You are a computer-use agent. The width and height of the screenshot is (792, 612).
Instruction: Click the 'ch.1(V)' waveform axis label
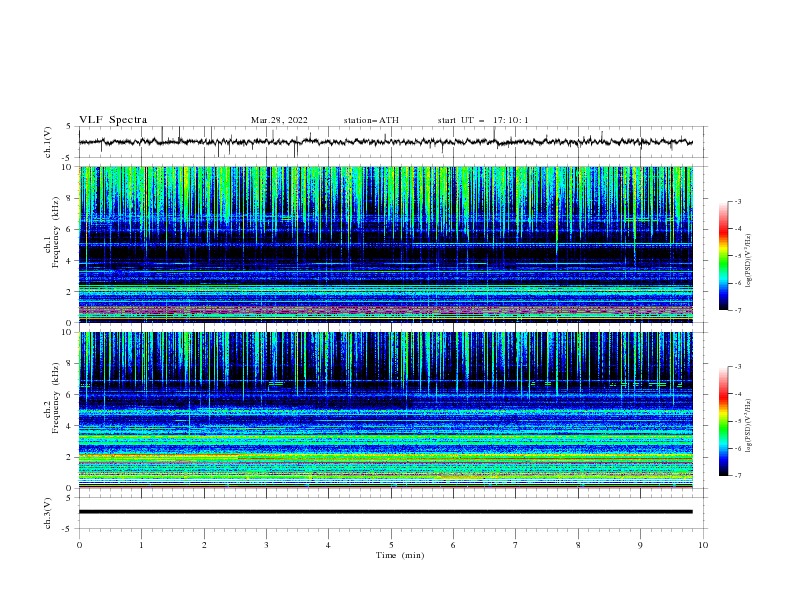coord(48,142)
